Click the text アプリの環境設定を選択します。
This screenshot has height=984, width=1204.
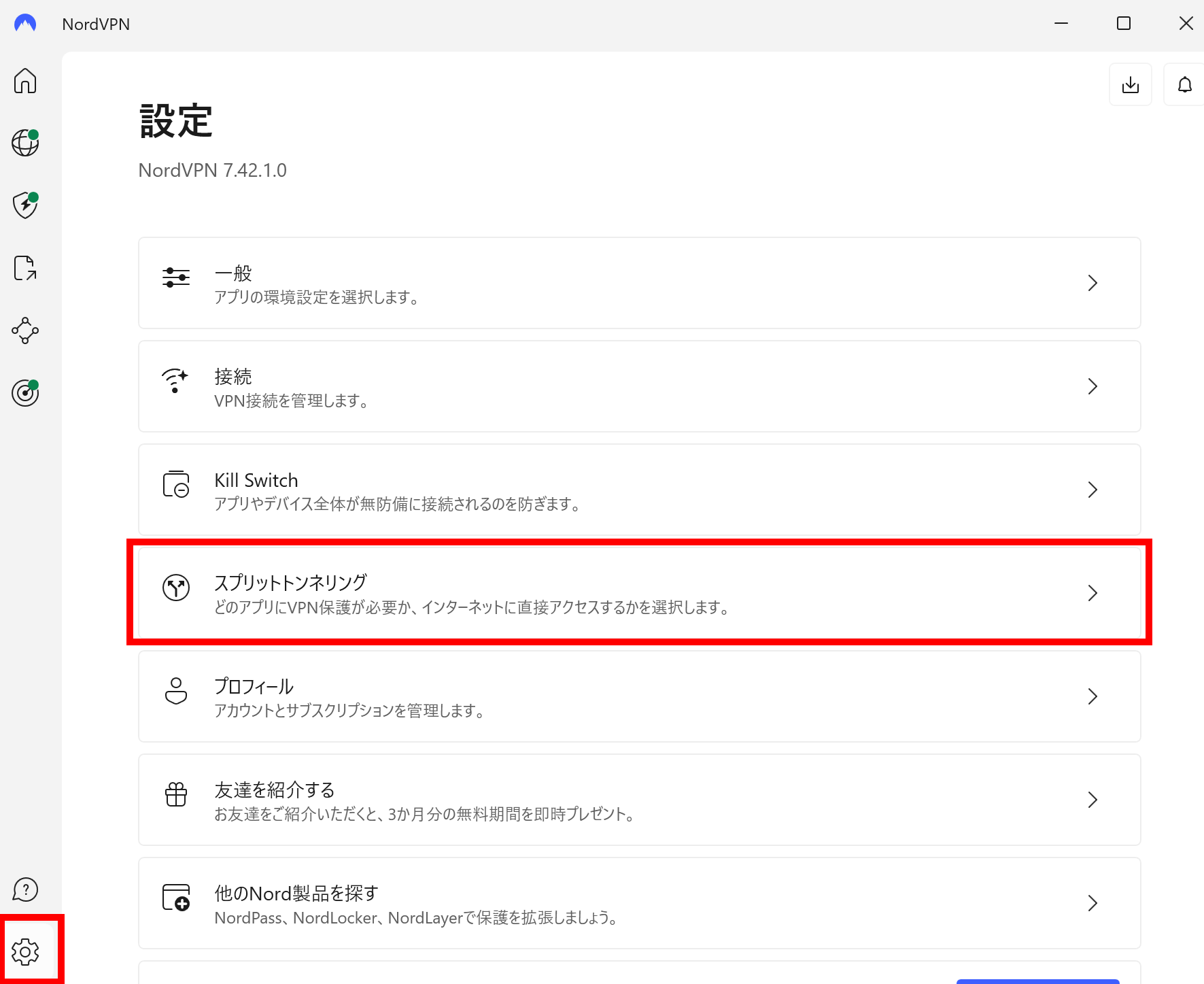(317, 298)
